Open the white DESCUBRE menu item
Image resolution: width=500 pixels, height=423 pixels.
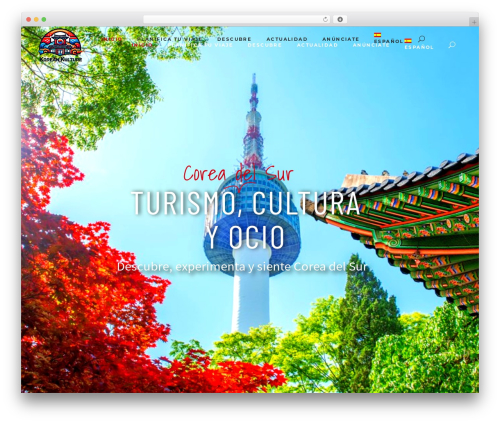point(265,45)
